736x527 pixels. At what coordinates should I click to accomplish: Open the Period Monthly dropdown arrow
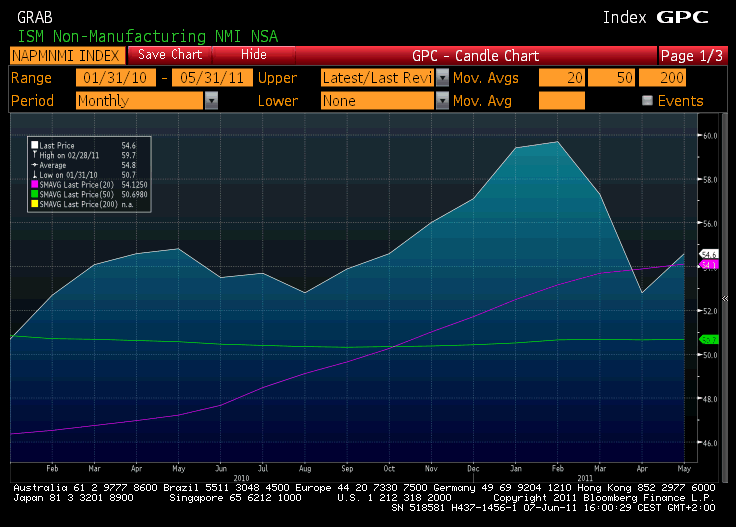coord(211,101)
